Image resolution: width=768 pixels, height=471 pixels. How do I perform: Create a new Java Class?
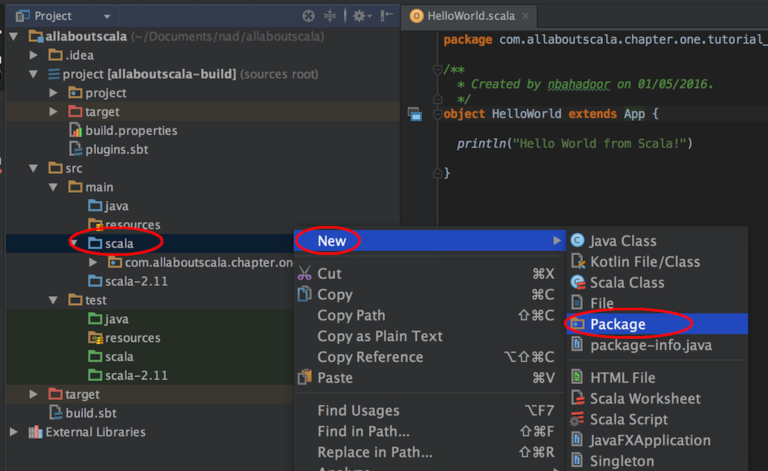657,241
